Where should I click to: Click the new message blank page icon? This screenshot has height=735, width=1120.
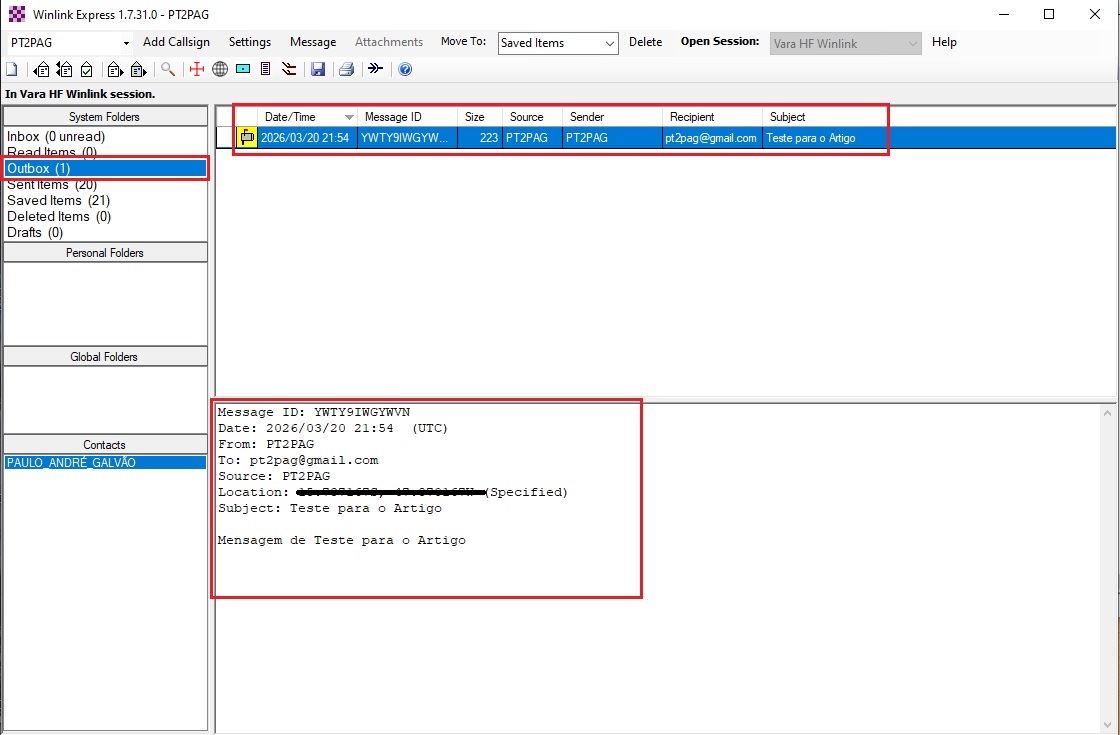click(11, 69)
